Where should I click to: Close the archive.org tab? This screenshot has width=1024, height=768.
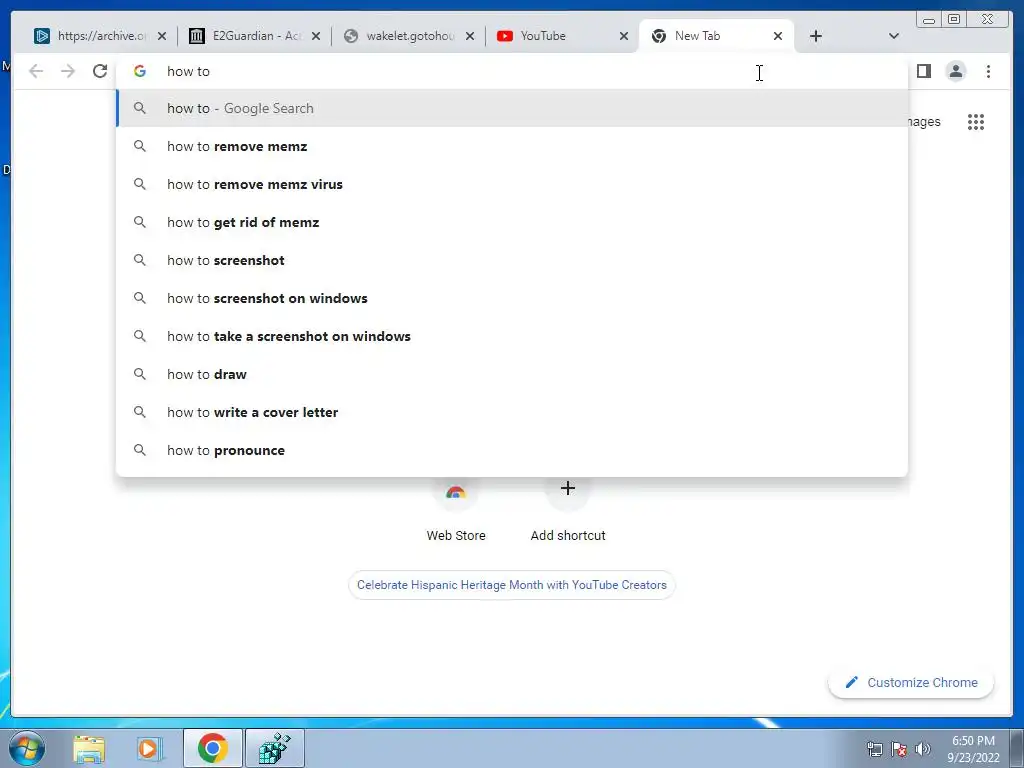(x=162, y=36)
